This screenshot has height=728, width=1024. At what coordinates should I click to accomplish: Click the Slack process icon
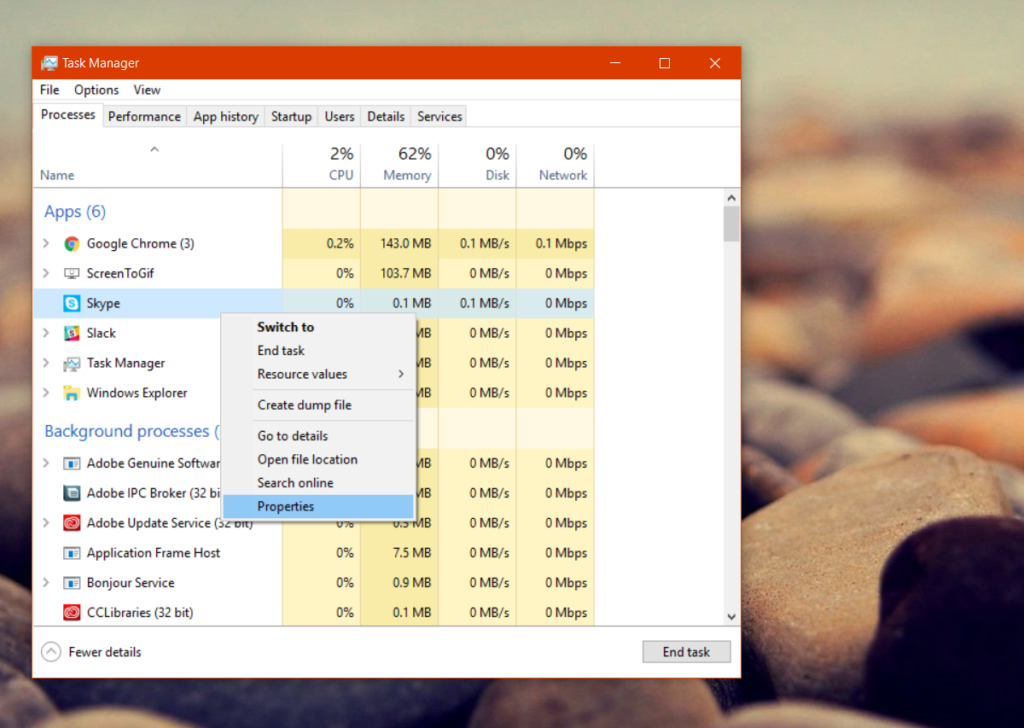click(71, 333)
